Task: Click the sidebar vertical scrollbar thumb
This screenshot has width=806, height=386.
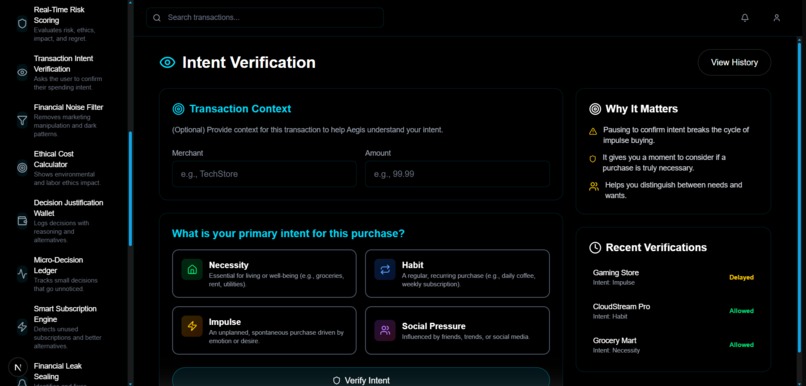Action: 130,189
